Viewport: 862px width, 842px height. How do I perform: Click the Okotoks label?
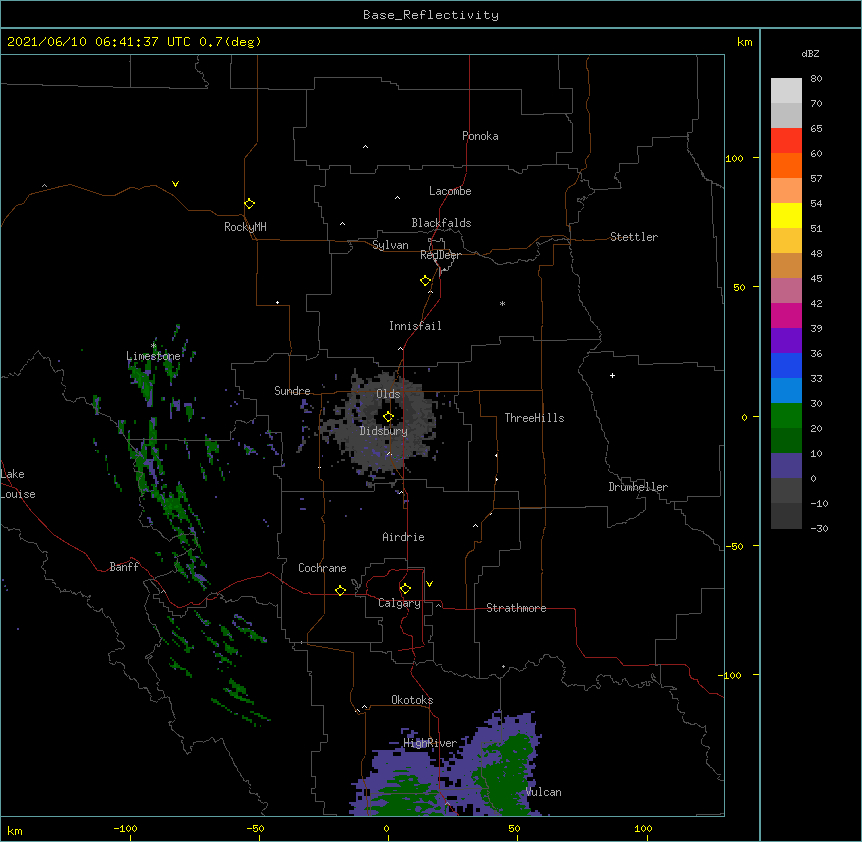point(412,700)
